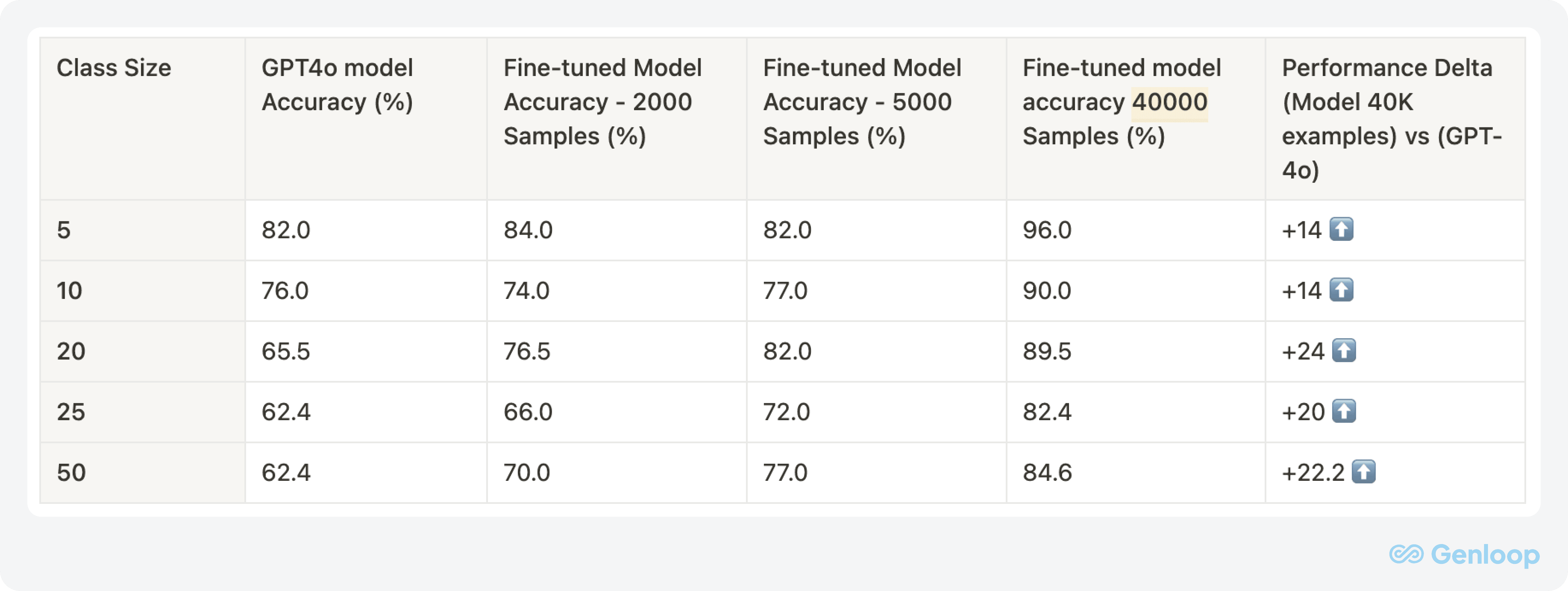The width and height of the screenshot is (1568, 591).
Task: Click the up arrow icon in the class size 10 row
Action: (1341, 290)
